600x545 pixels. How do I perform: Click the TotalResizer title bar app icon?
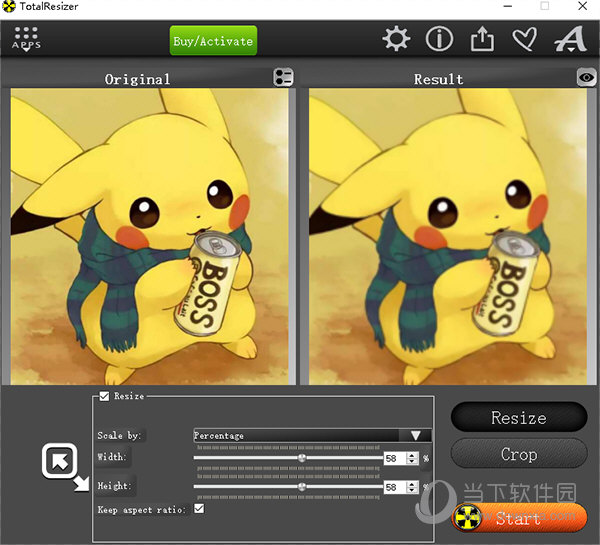[x=8, y=7]
